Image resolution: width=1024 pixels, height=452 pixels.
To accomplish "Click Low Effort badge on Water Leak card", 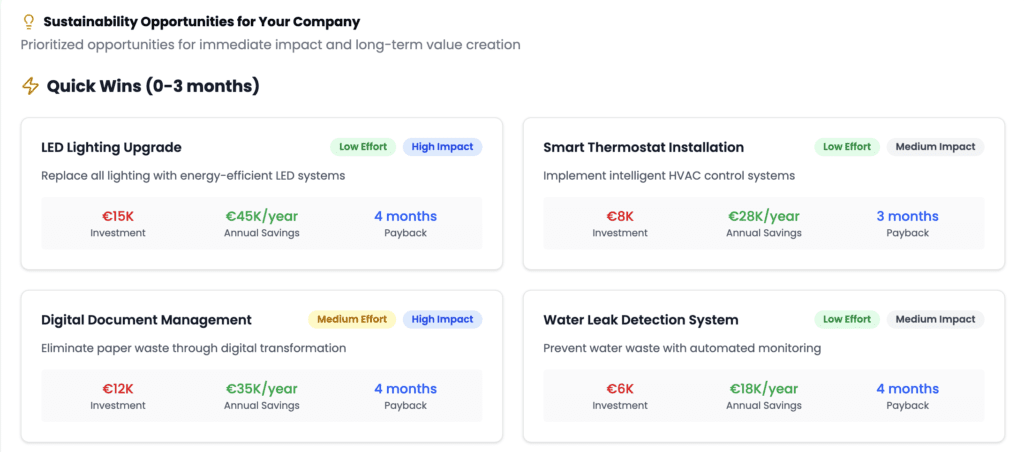I will 846,320.
